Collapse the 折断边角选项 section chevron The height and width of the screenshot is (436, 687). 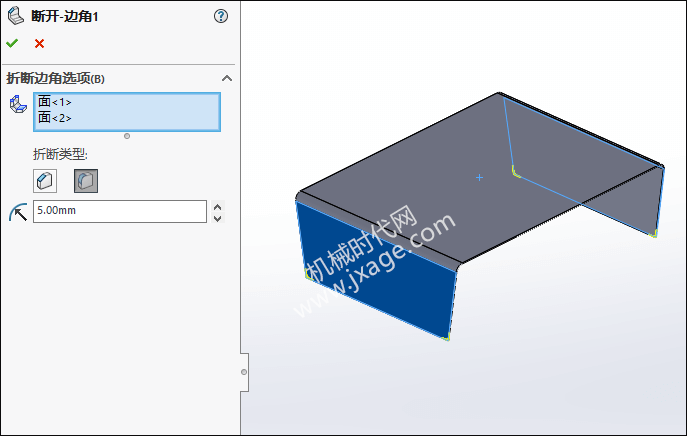point(227,78)
